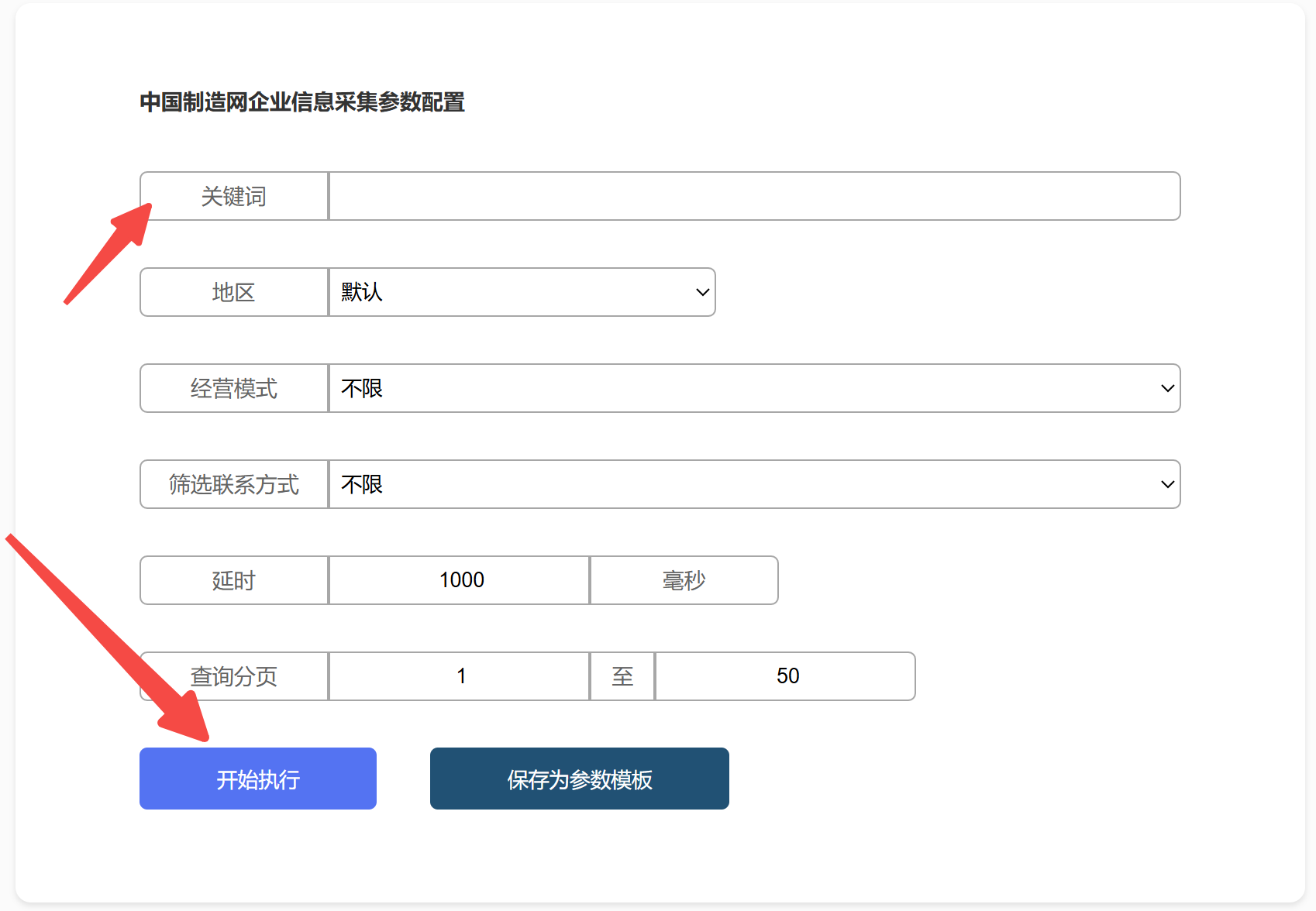Viewport: 1316px width, 911px height.
Task: Click the 延时 label
Action: (x=234, y=580)
